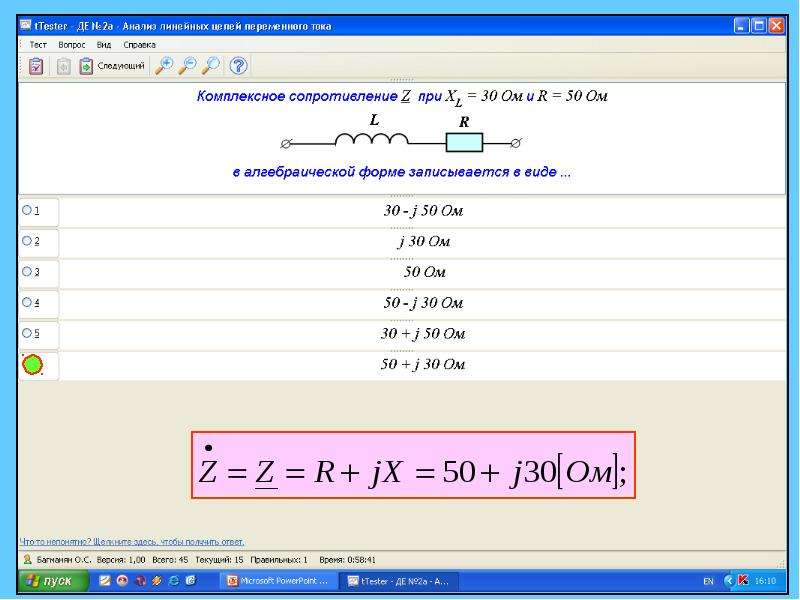Click the zoom in magnifier icon
The width and height of the screenshot is (800, 600).
pos(164,66)
